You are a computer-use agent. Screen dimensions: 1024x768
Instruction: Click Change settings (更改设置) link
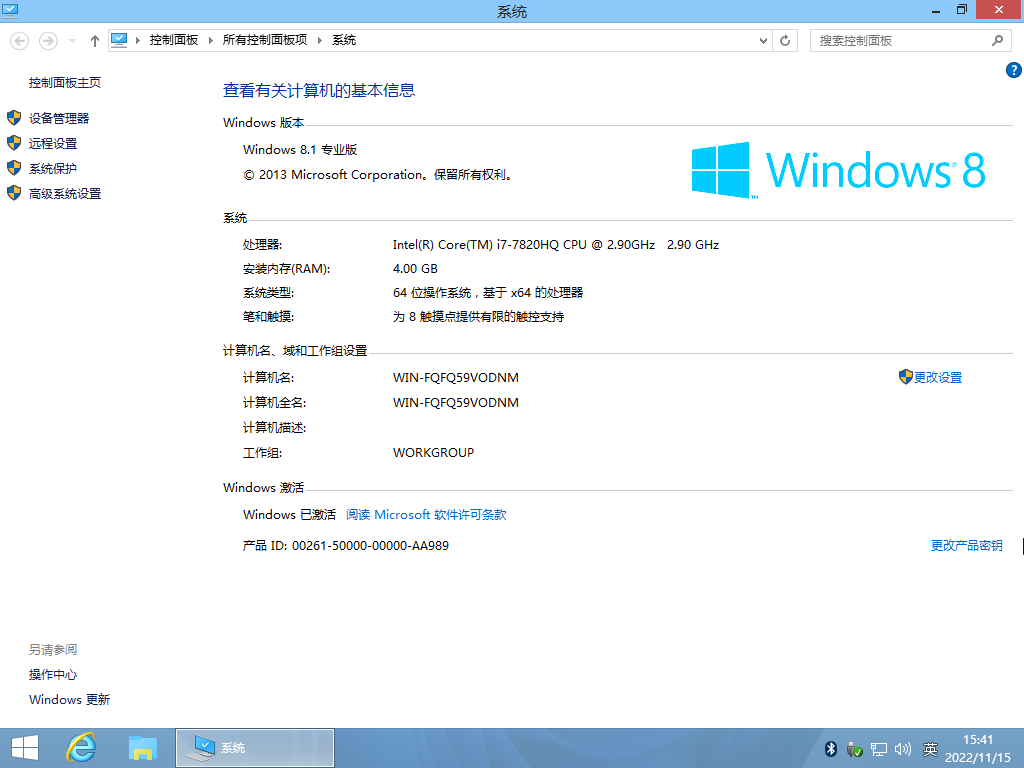click(x=938, y=377)
